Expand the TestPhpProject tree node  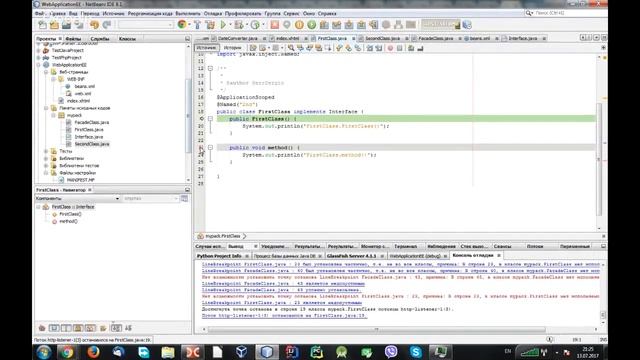pos(39,58)
